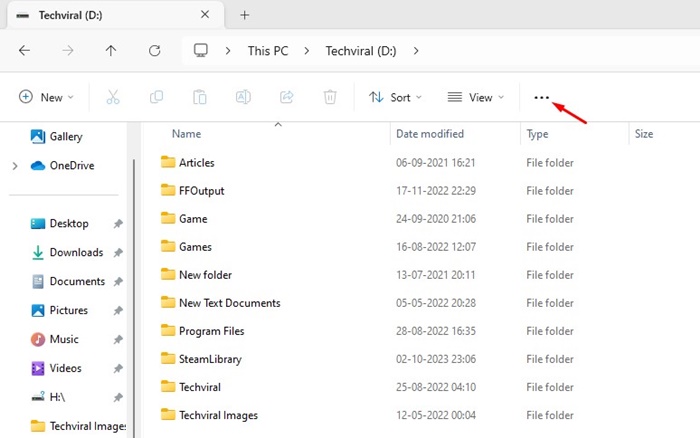Go up one level with up arrow
The height and width of the screenshot is (438, 700).
point(111,50)
